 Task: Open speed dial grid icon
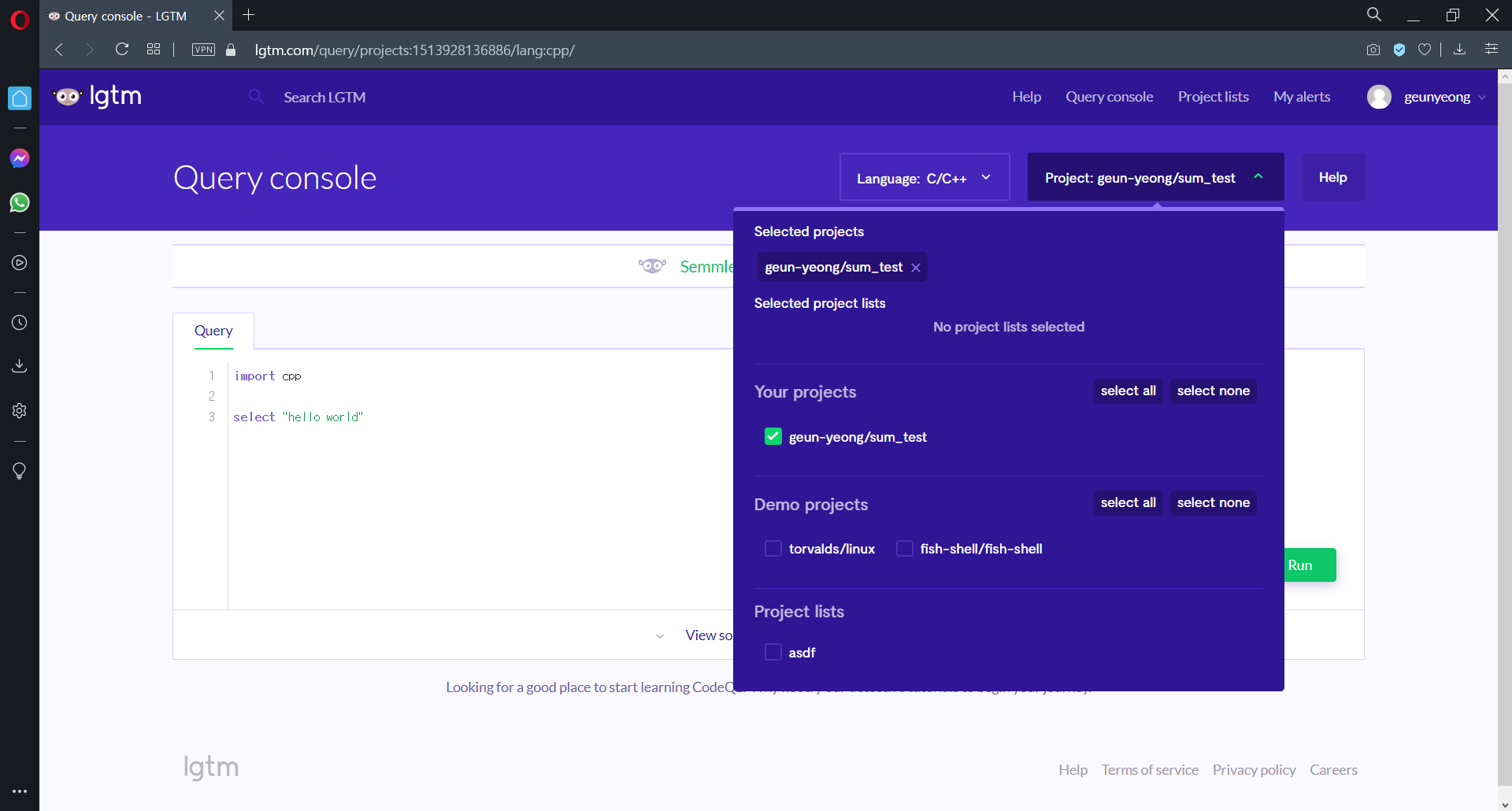[154, 50]
